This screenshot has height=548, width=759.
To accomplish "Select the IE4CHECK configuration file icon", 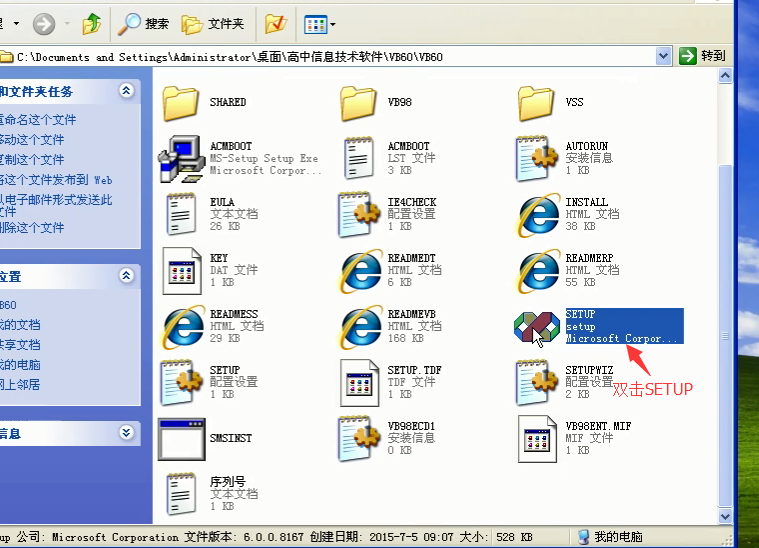I will tap(359, 214).
